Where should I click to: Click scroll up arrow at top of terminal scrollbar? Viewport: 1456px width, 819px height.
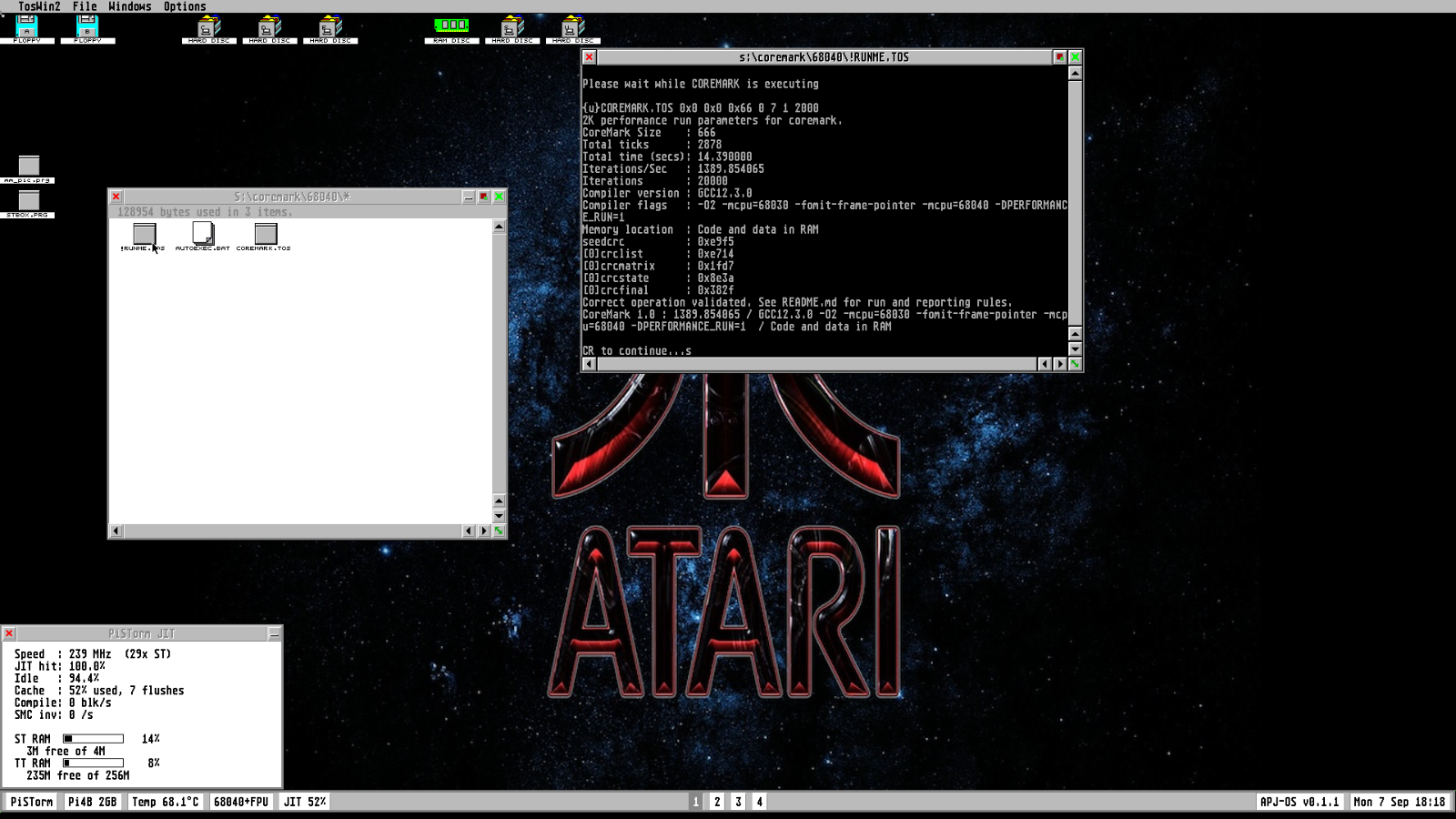click(x=1075, y=73)
